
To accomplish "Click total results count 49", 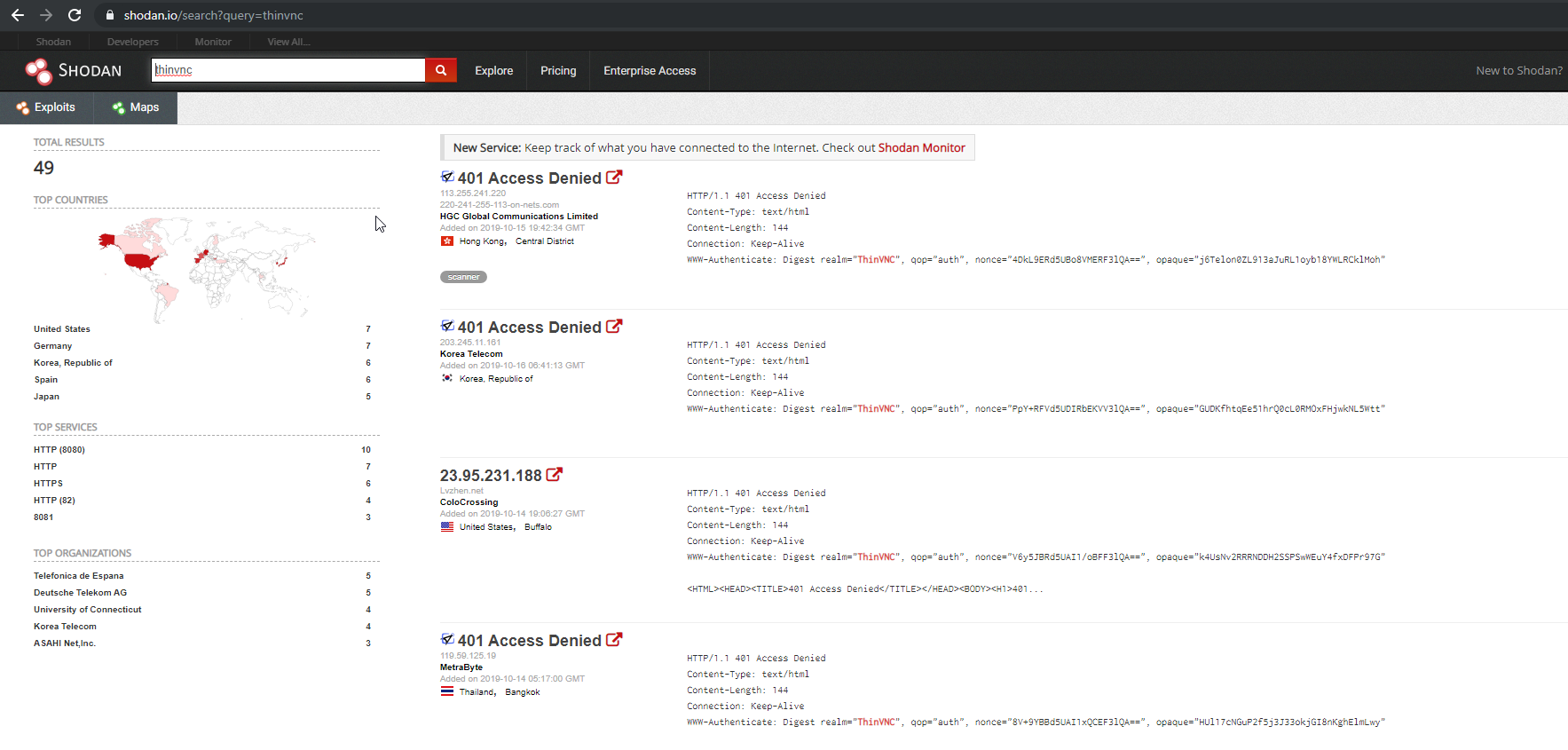I will tap(43, 169).
